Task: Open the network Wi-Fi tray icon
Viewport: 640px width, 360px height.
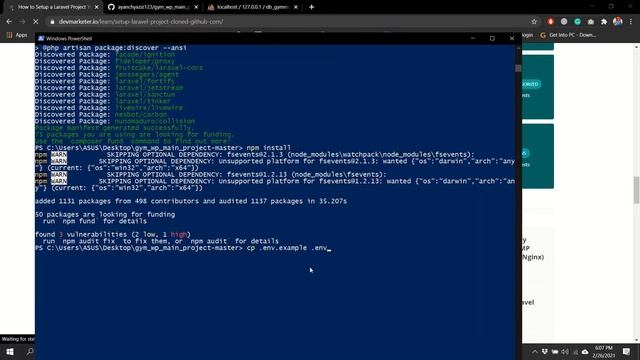Action: pos(575,351)
